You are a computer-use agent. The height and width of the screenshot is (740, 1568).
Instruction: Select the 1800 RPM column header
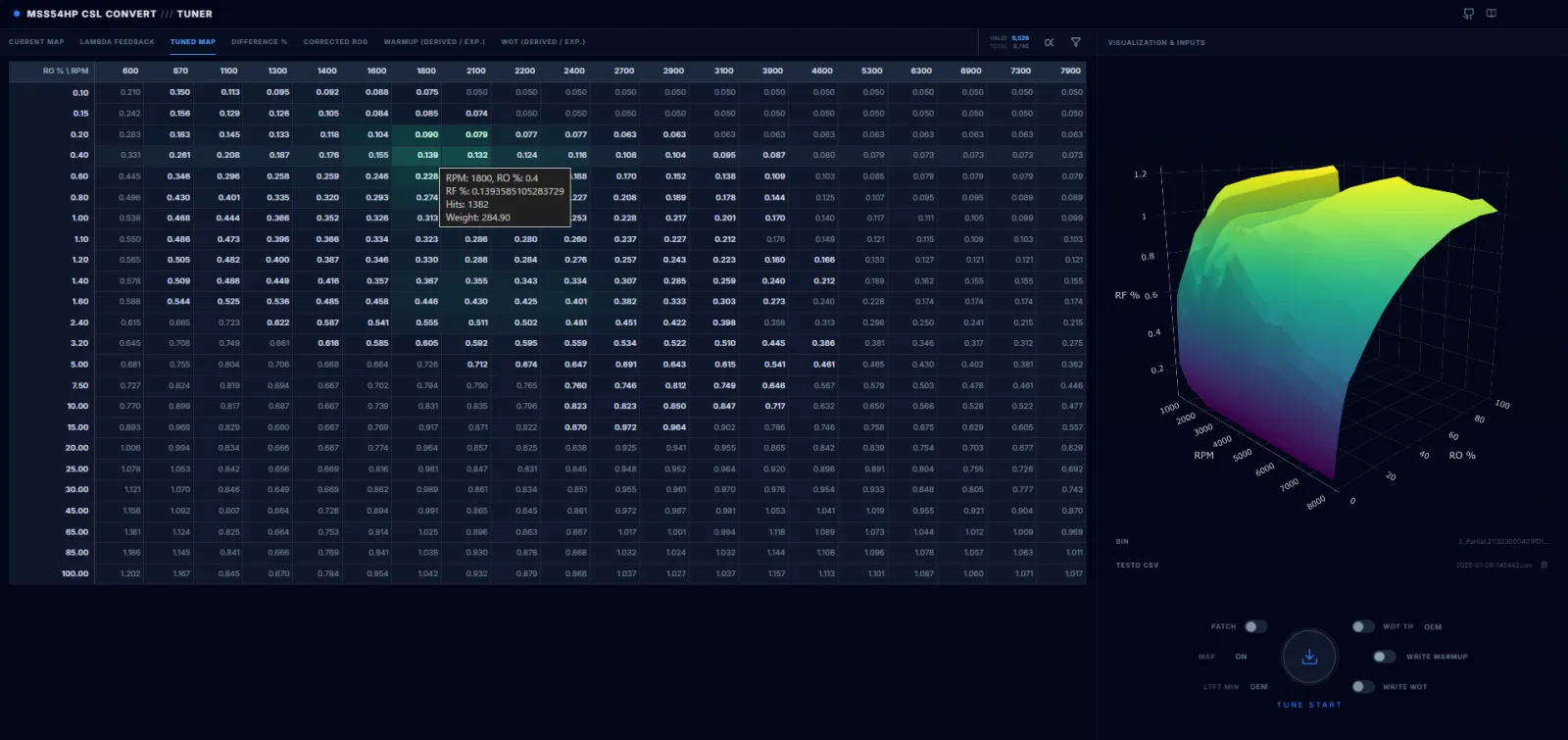(426, 71)
